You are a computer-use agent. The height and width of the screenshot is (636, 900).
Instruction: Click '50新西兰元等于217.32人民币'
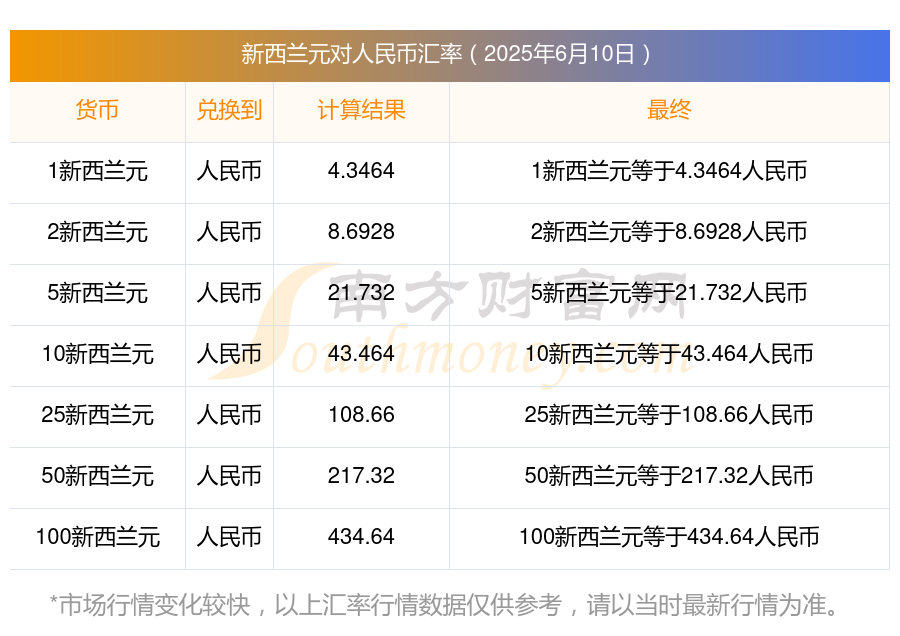(x=669, y=476)
